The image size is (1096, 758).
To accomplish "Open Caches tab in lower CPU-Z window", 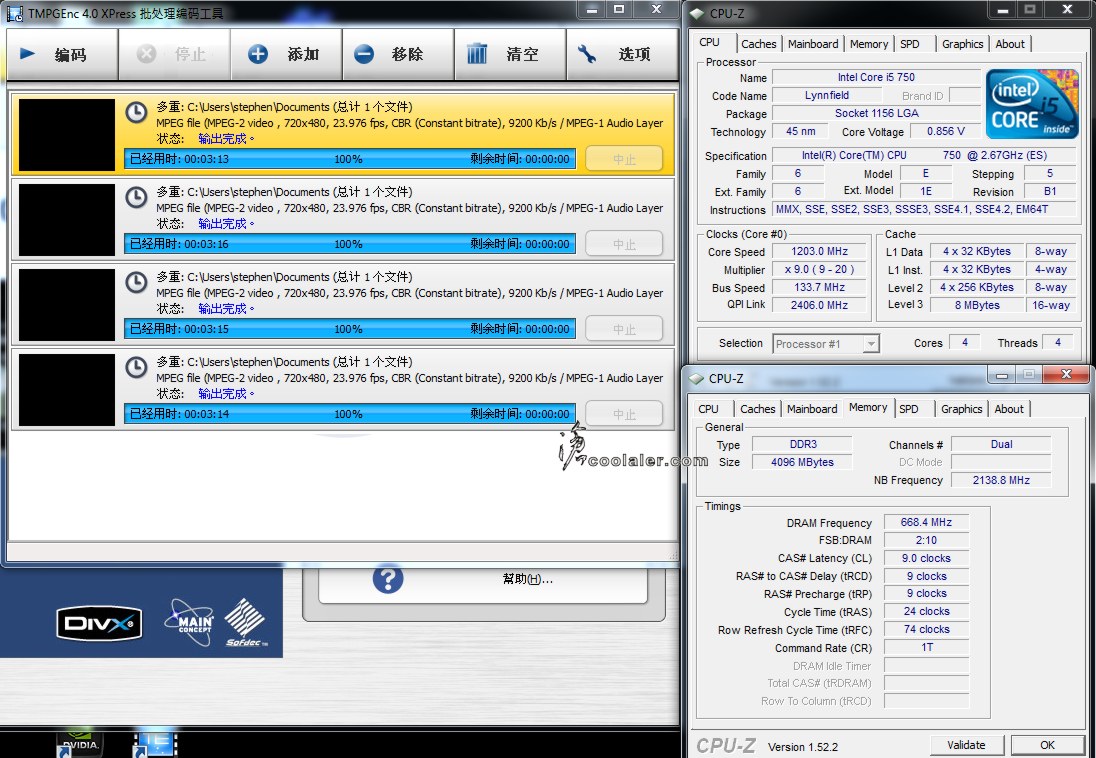I will point(758,408).
